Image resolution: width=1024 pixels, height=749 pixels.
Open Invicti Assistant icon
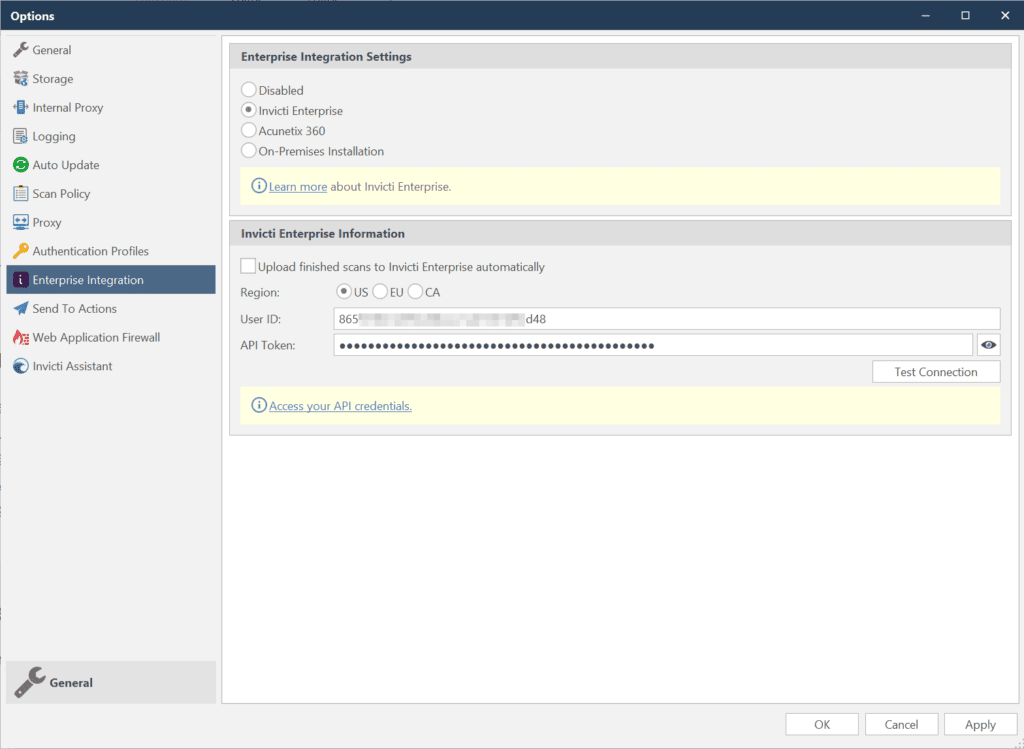click(20, 366)
